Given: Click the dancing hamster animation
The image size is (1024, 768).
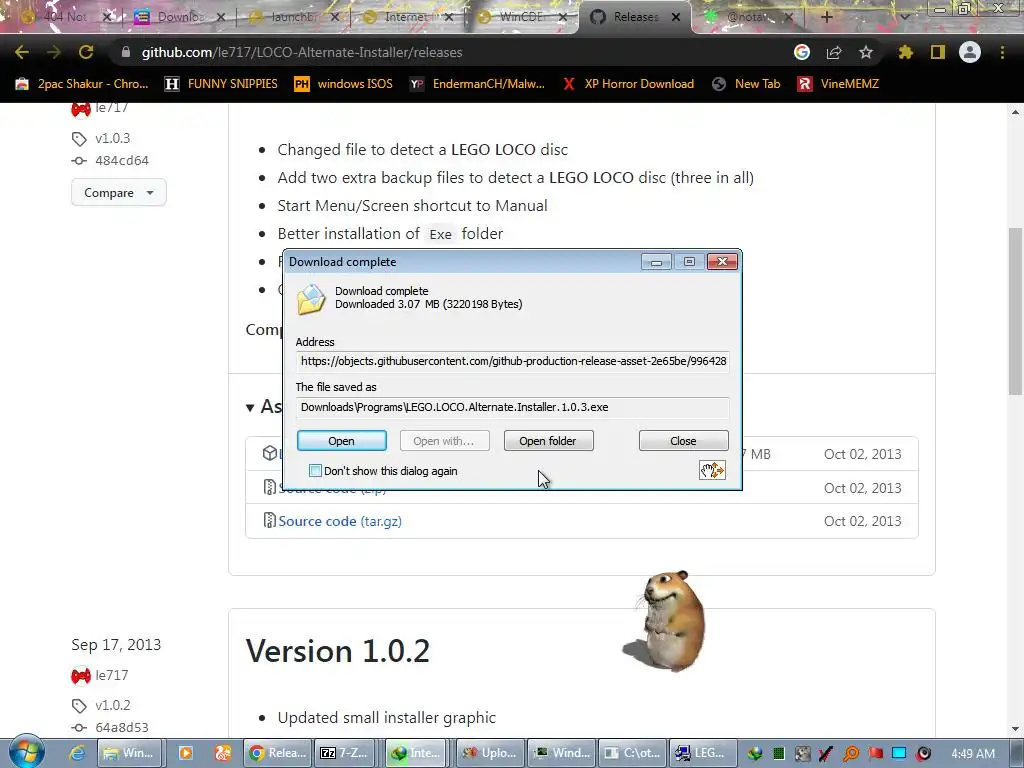Looking at the screenshot, I should coord(666,620).
